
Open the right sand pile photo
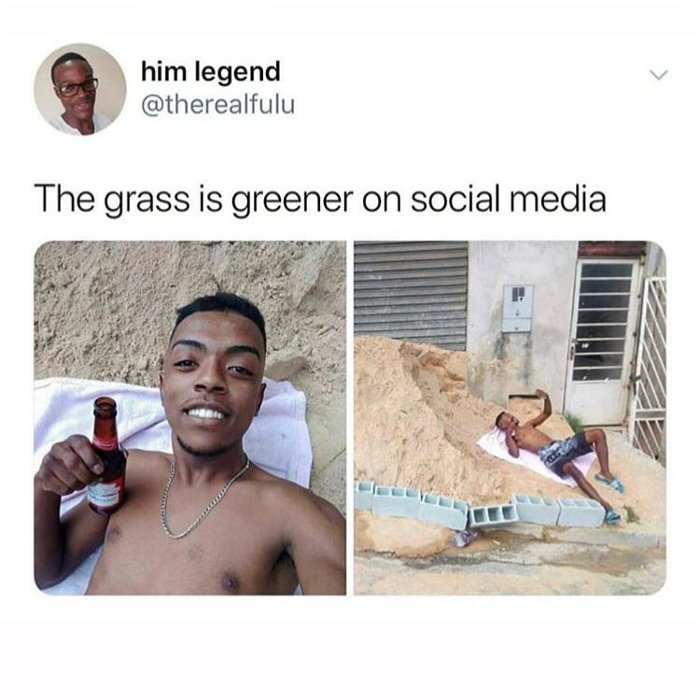pyautogui.click(x=510, y=418)
